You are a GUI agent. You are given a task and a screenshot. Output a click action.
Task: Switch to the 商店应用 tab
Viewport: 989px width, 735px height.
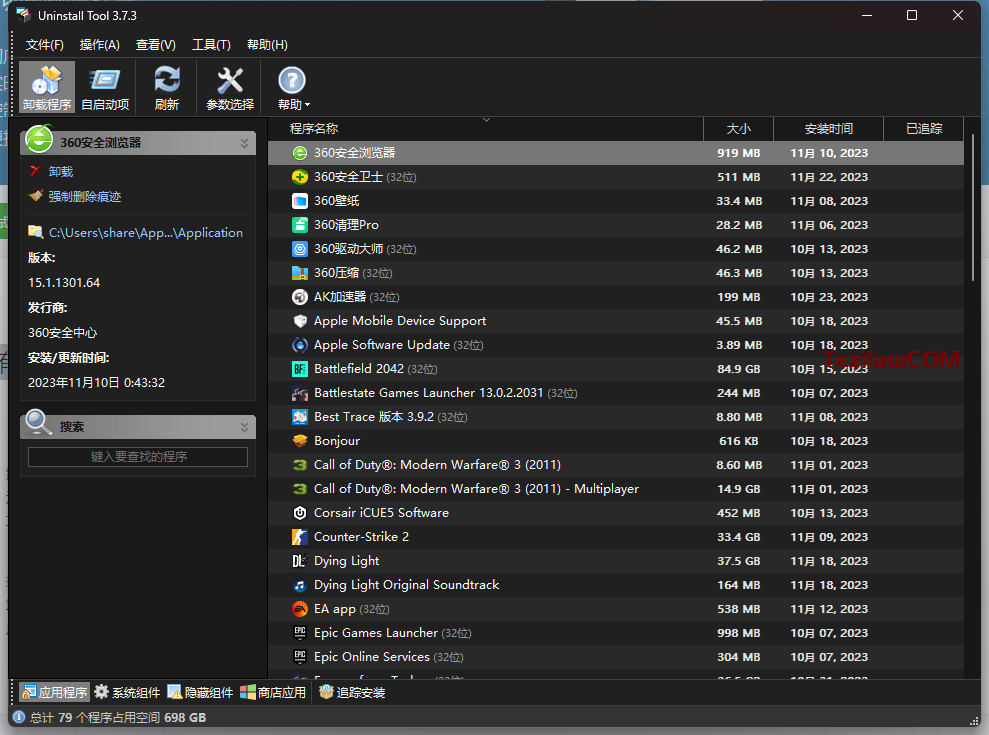pos(273,692)
